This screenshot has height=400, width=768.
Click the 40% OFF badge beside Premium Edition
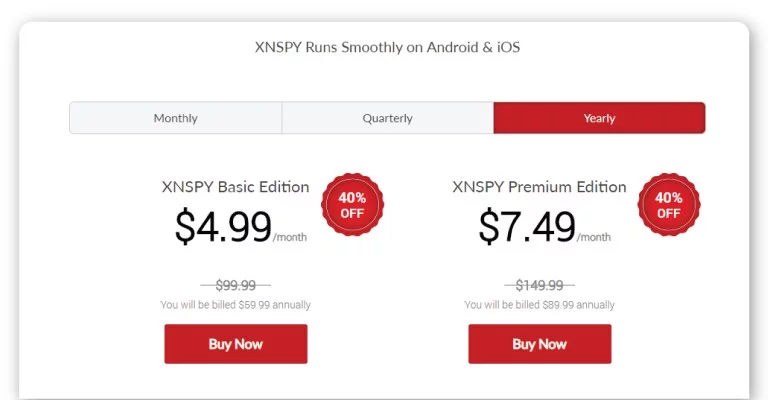[669, 205]
